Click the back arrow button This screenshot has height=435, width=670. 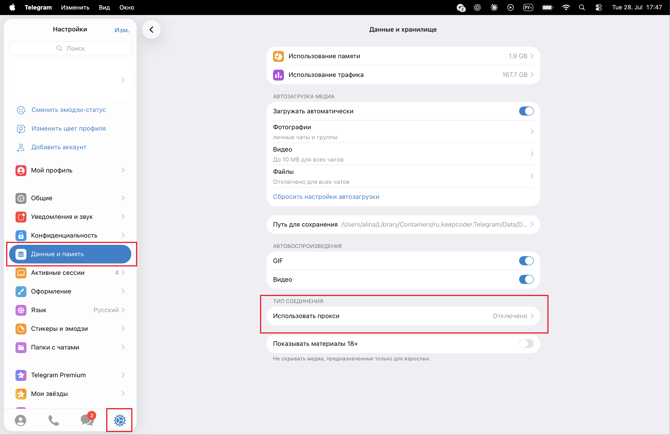coord(151,29)
